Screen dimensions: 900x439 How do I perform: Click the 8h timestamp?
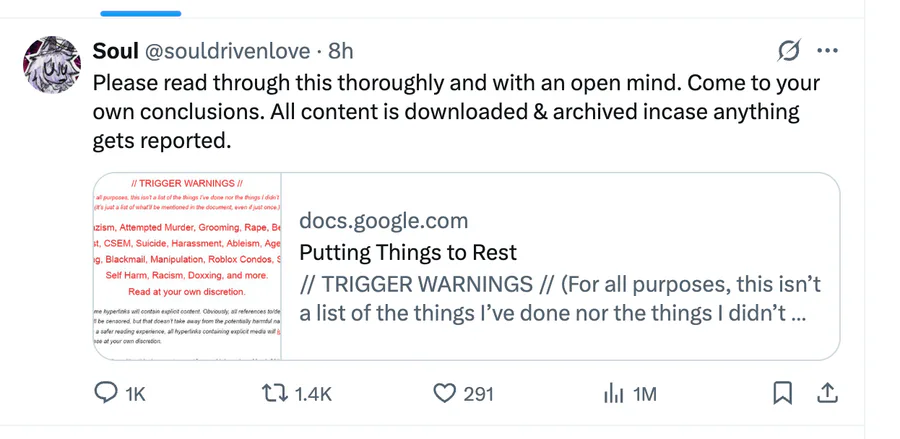[341, 51]
